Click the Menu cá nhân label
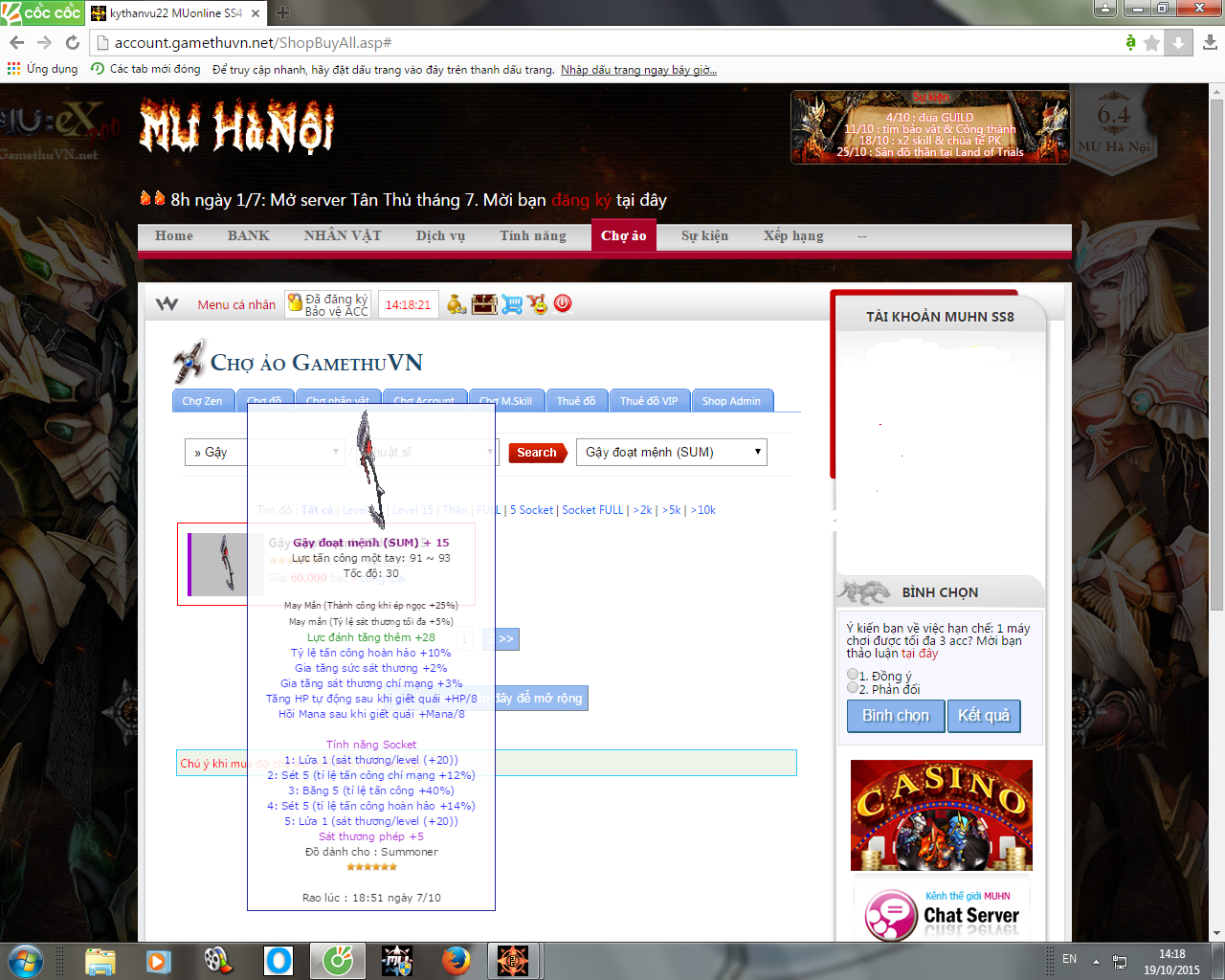This screenshot has width=1225, height=980. [x=236, y=304]
